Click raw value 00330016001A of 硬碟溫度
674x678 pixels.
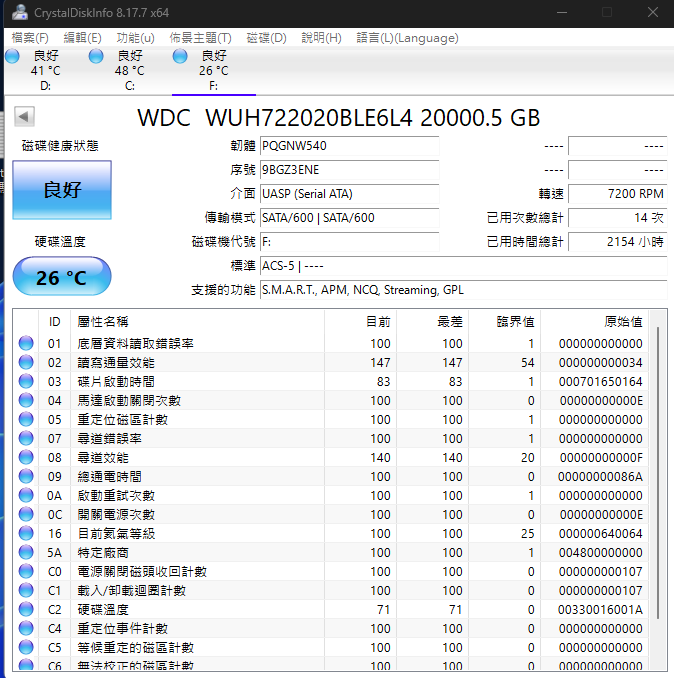click(600, 610)
